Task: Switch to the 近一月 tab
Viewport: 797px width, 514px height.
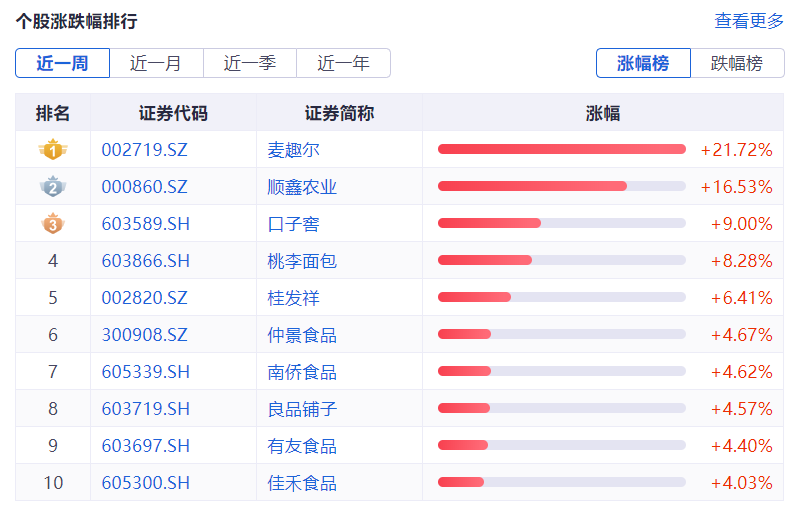Action: click(x=156, y=63)
